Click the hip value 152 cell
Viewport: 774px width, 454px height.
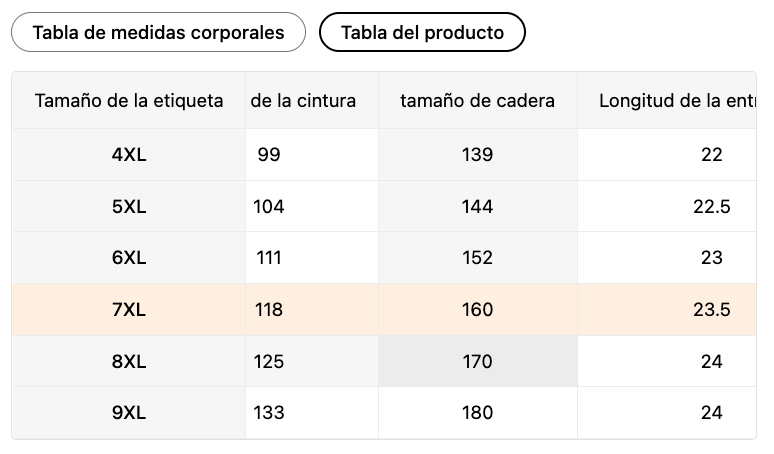[x=478, y=258]
